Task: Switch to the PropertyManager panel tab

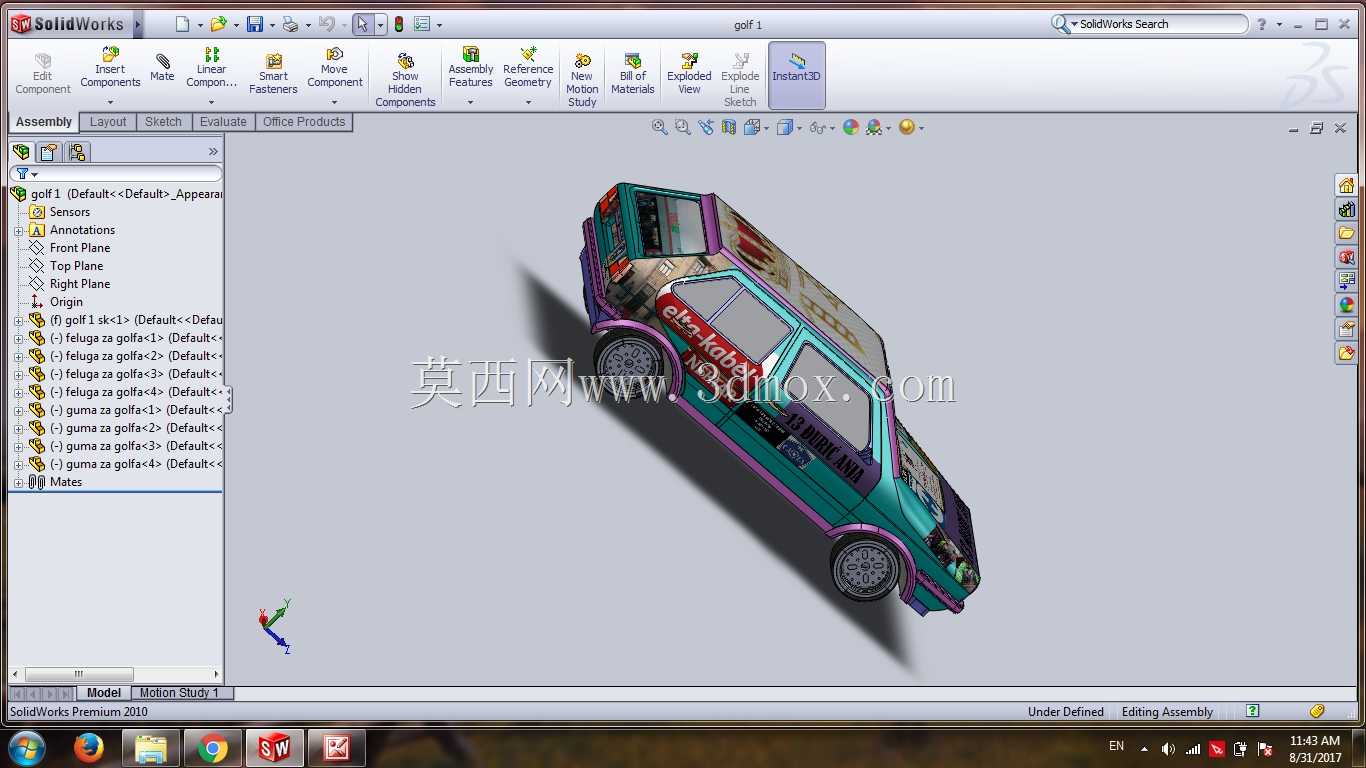Action: pyautogui.click(x=49, y=152)
